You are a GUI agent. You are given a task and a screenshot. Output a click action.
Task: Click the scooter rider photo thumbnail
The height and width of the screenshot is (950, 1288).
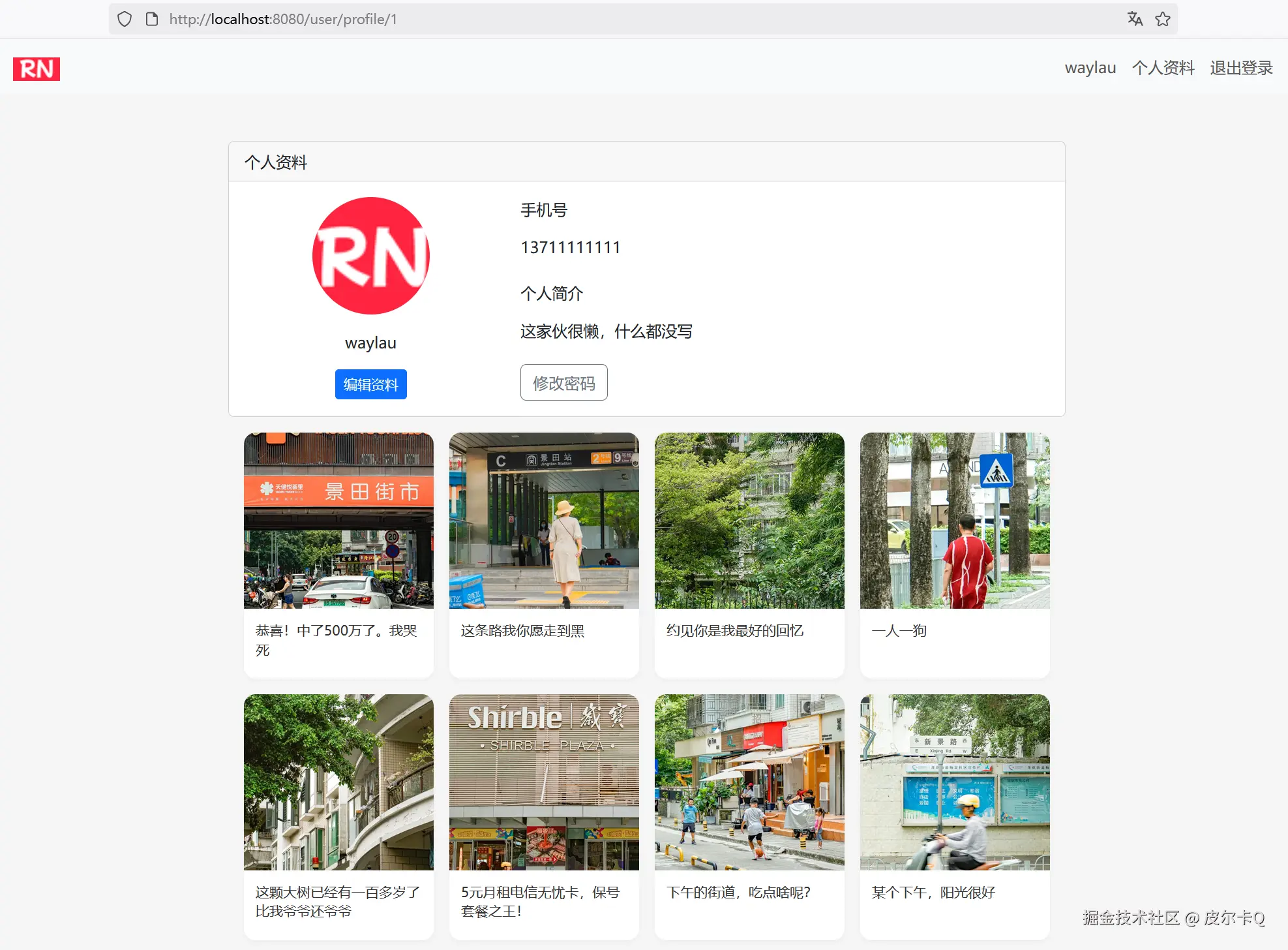(x=954, y=782)
